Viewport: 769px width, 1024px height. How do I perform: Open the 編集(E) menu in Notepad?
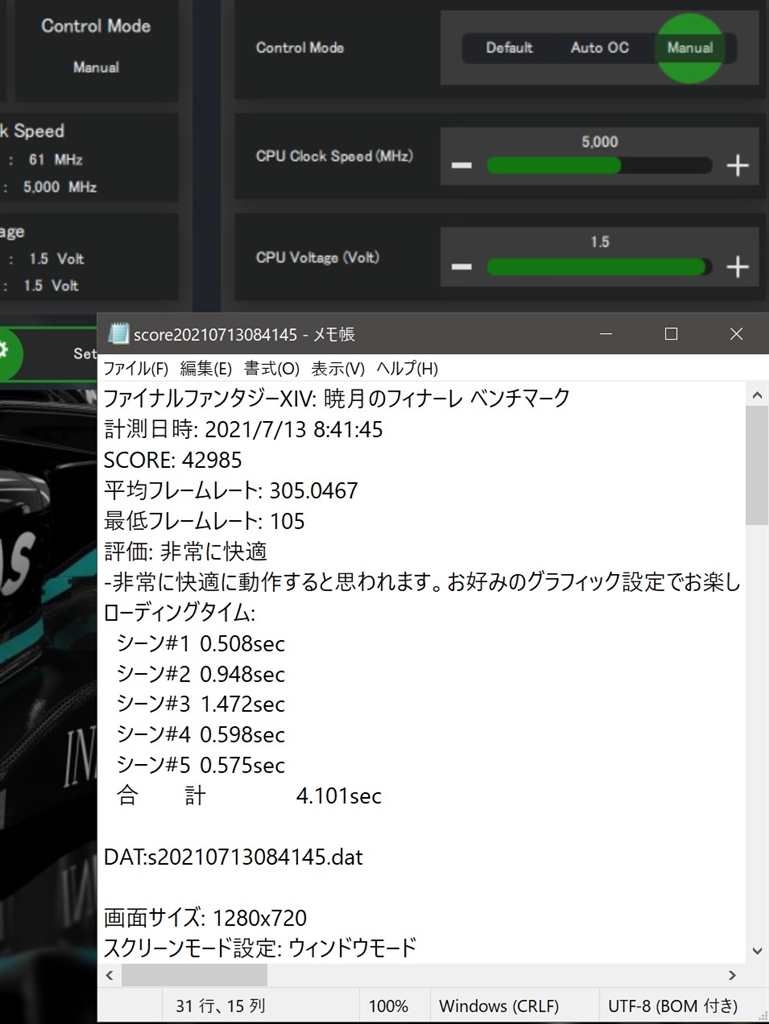tap(206, 368)
